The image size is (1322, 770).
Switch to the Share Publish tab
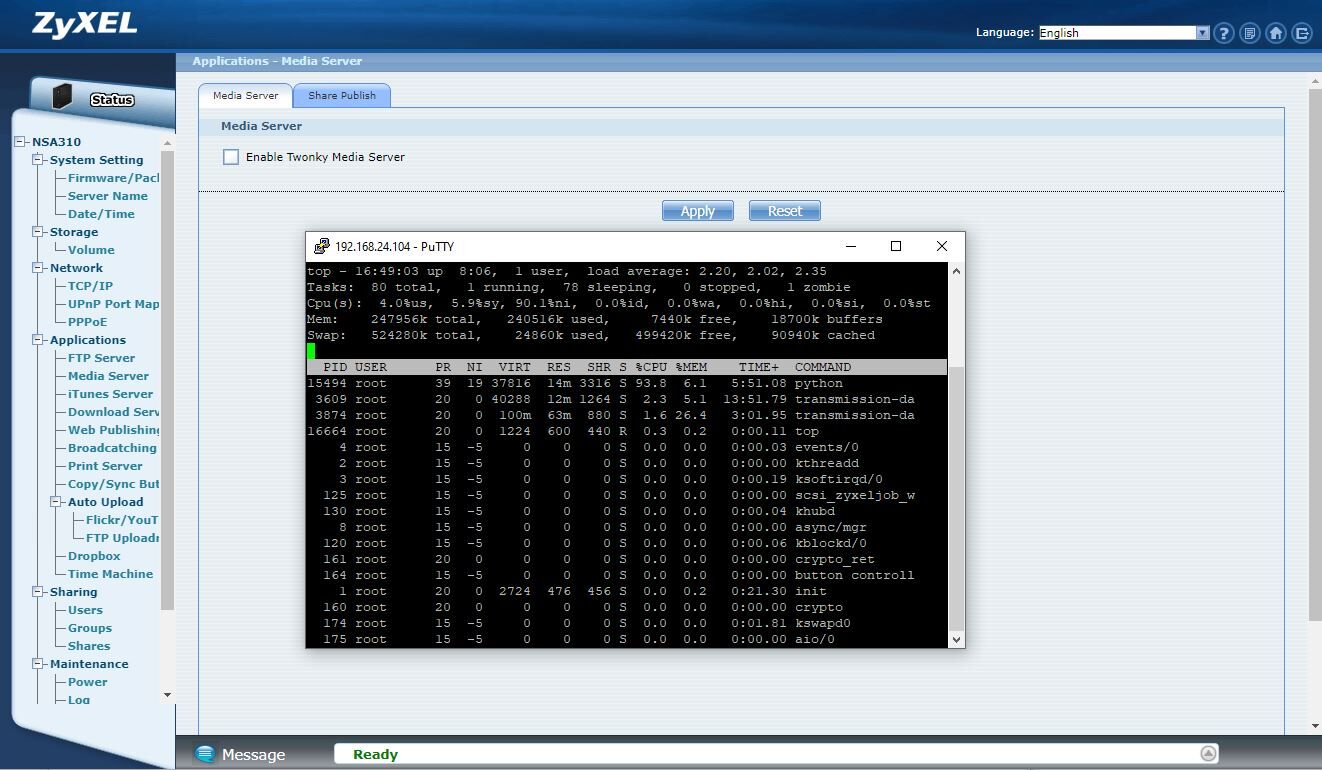(x=342, y=96)
